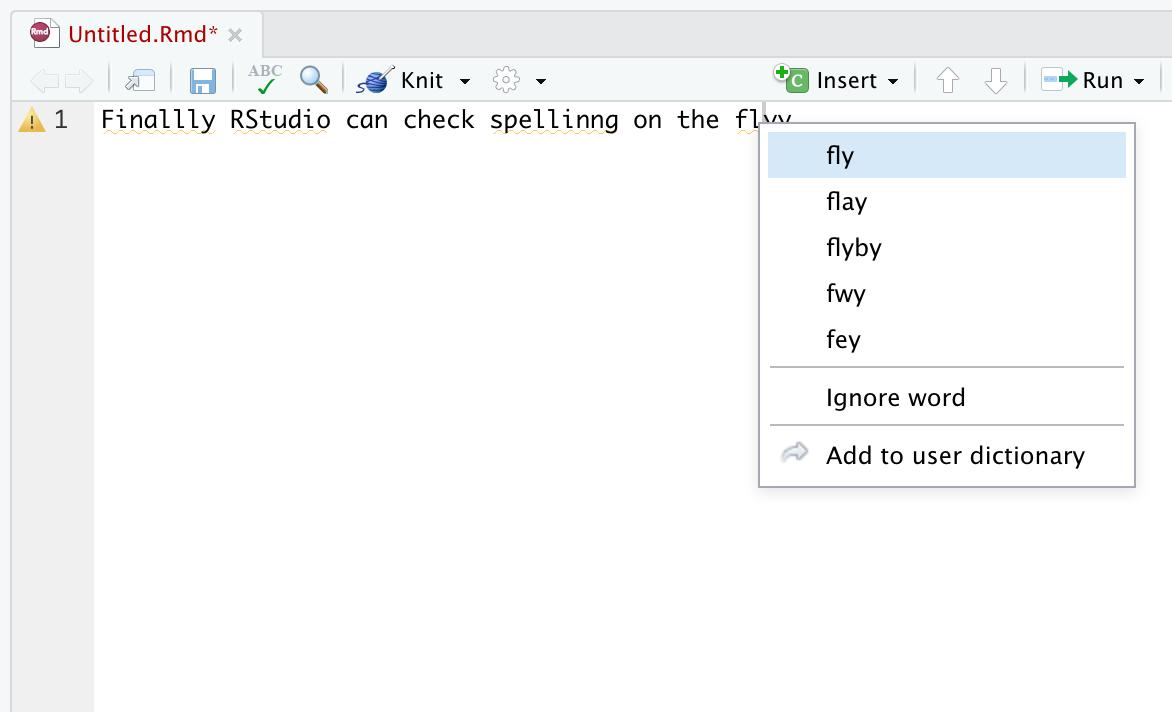Run ABC spell check
Image resolution: width=1172 pixels, height=712 pixels.
[265, 79]
